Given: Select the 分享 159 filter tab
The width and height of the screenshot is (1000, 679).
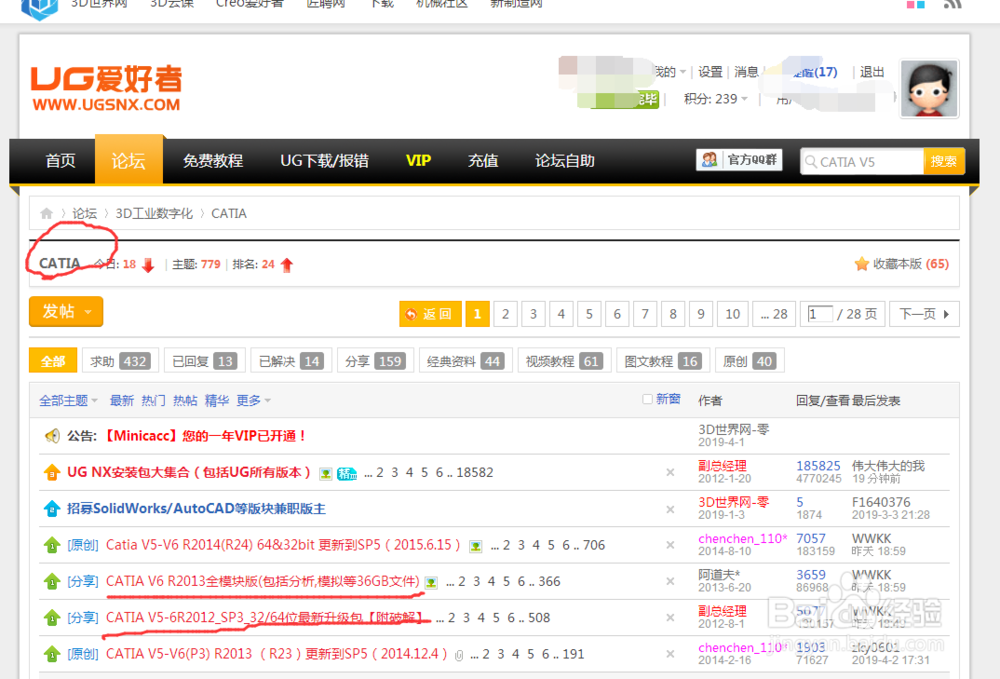Looking at the screenshot, I should tap(375, 361).
